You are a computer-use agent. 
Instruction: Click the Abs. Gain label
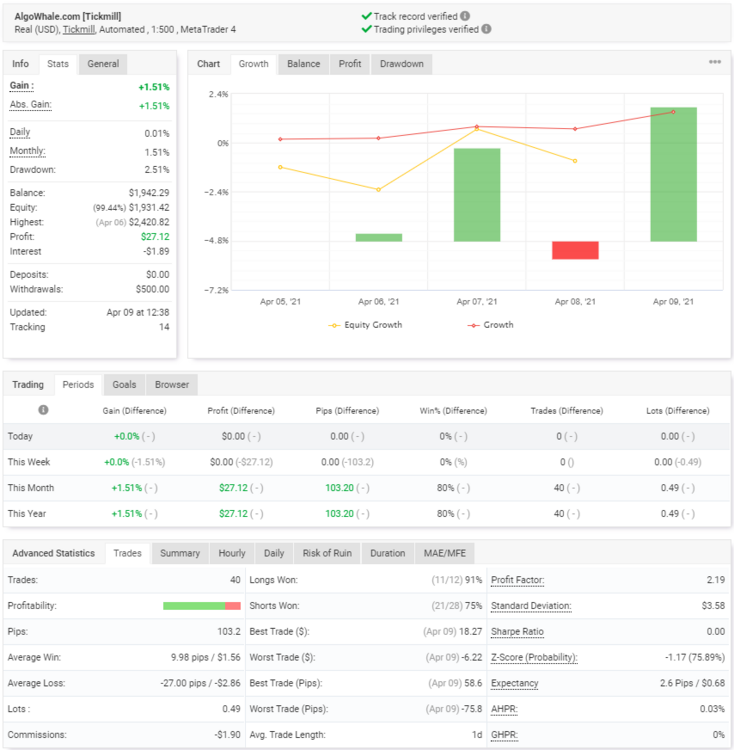[x=31, y=105]
